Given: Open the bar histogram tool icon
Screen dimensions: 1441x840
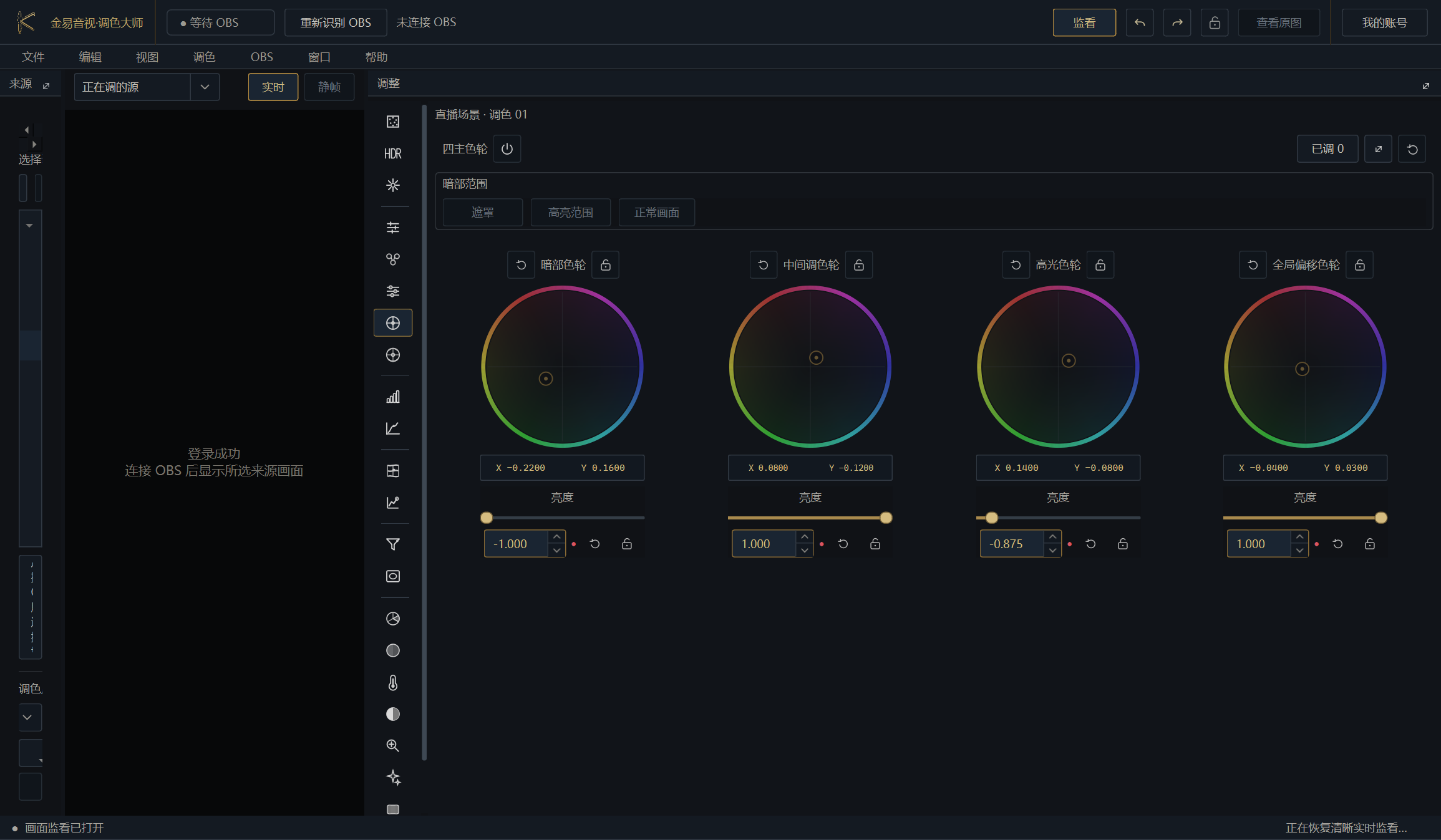Looking at the screenshot, I should click(393, 397).
